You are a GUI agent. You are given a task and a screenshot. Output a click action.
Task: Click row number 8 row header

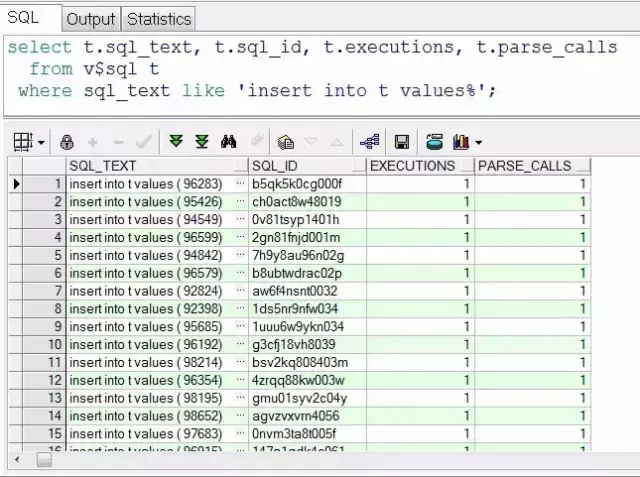pos(44,309)
